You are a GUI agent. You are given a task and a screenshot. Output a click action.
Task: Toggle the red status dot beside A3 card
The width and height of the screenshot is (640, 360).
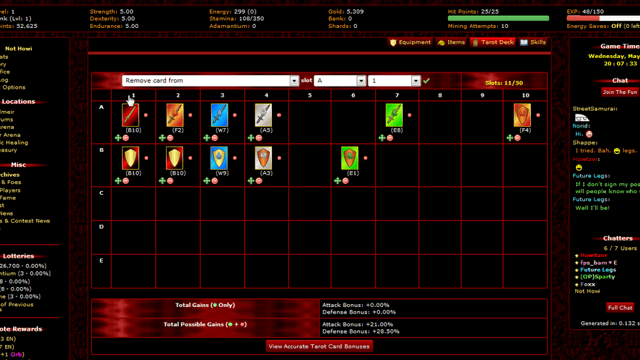[279, 158]
